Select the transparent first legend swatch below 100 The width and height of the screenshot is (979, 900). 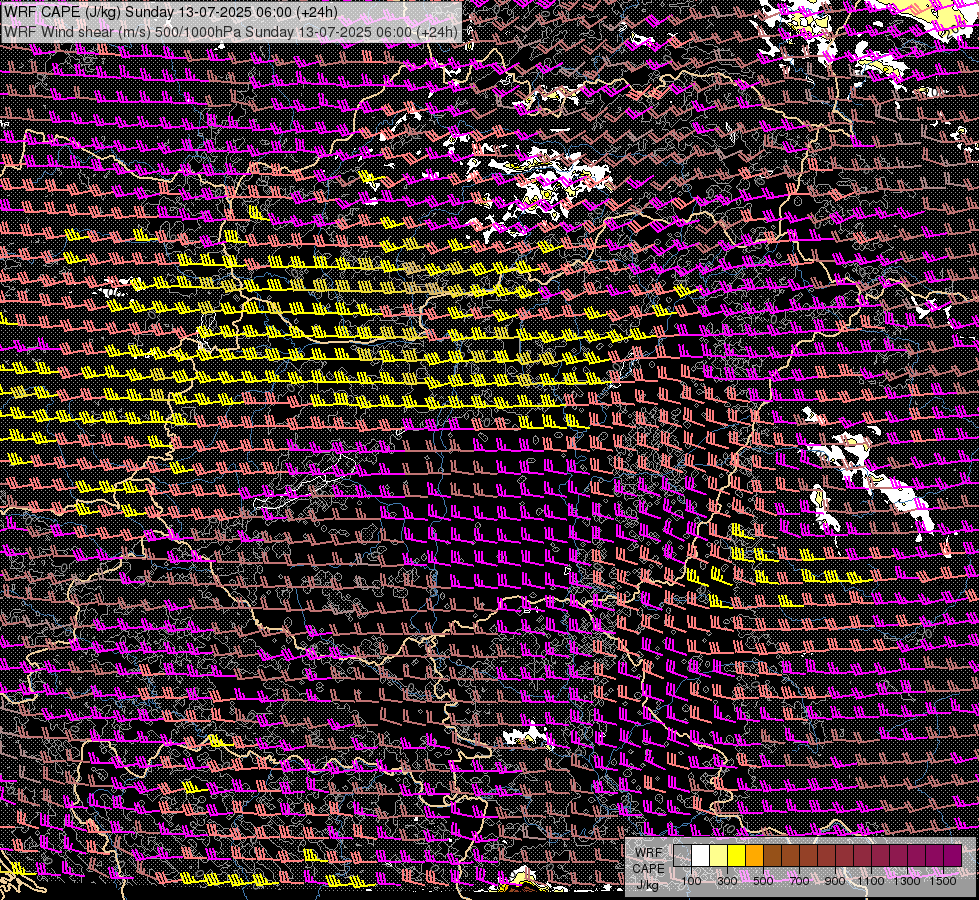(682, 855)
